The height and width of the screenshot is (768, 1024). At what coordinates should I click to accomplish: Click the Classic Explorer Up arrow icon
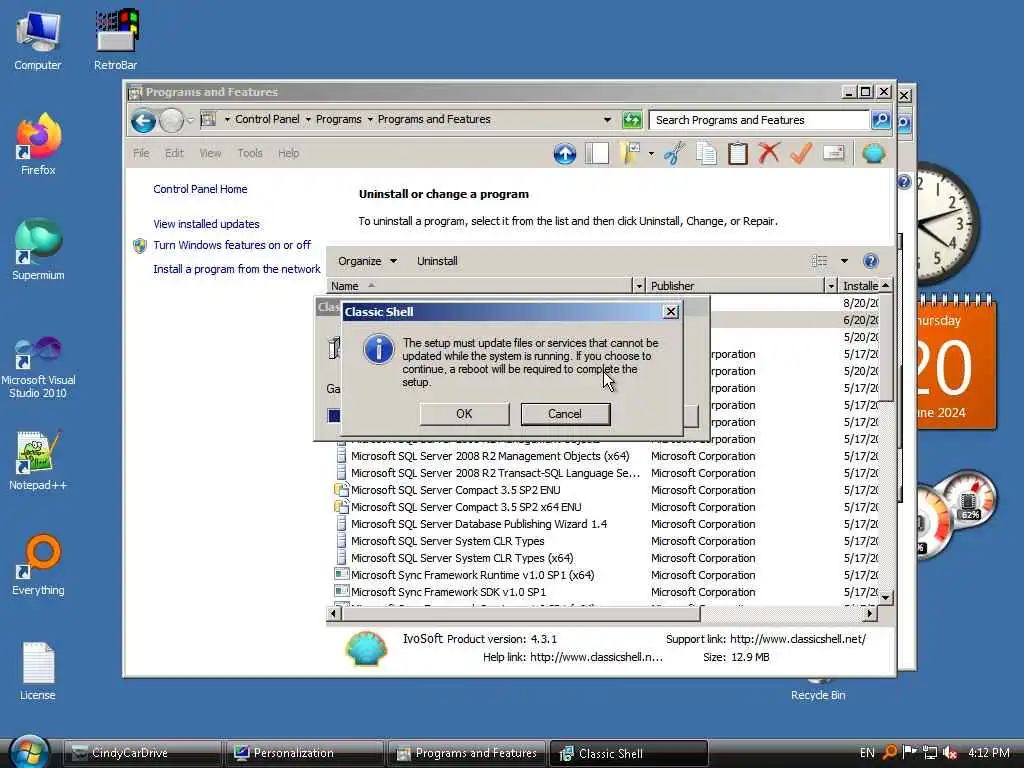tap(565, 154)
